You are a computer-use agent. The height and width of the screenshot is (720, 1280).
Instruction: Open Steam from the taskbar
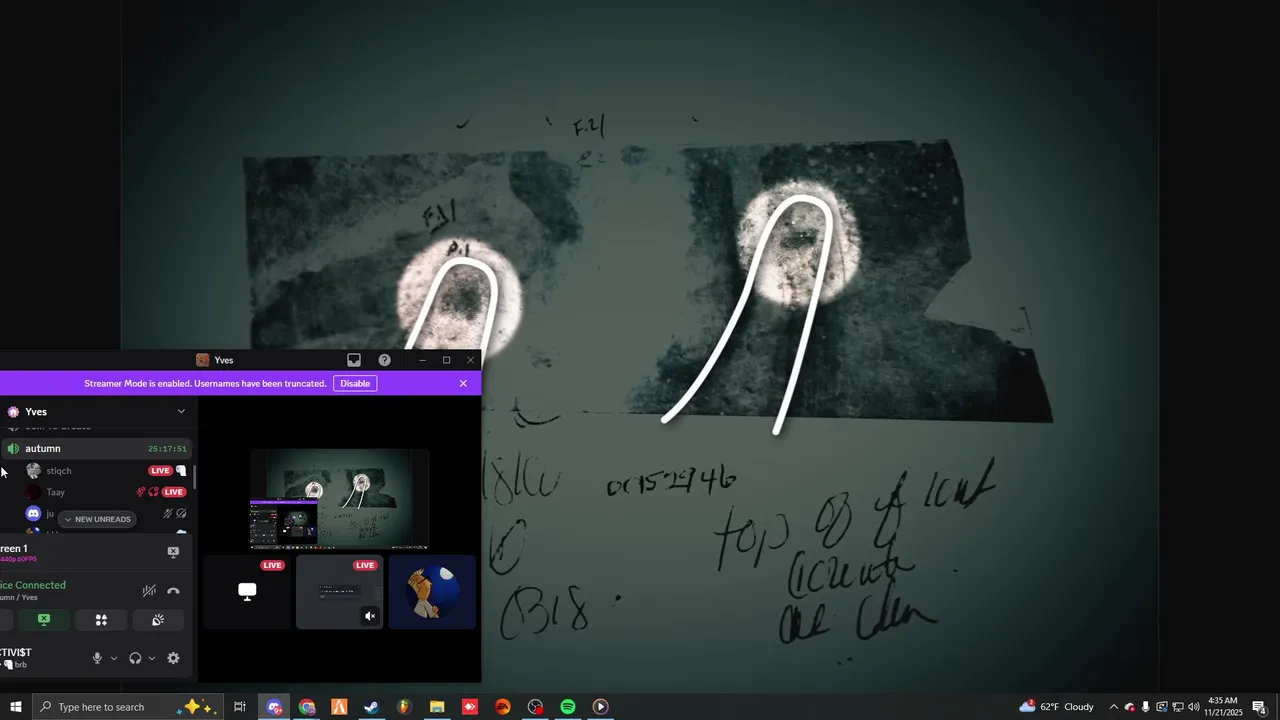point(371,707)
